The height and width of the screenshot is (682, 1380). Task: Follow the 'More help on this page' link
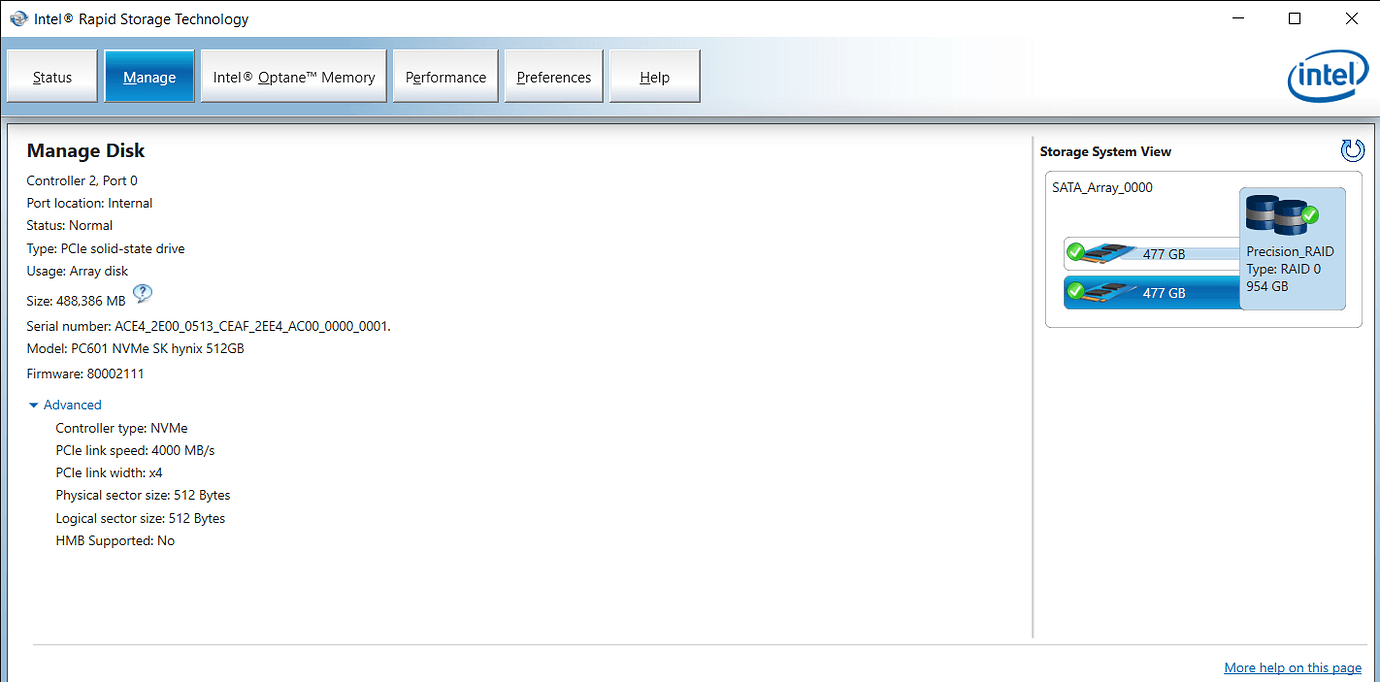(1292, 667)
